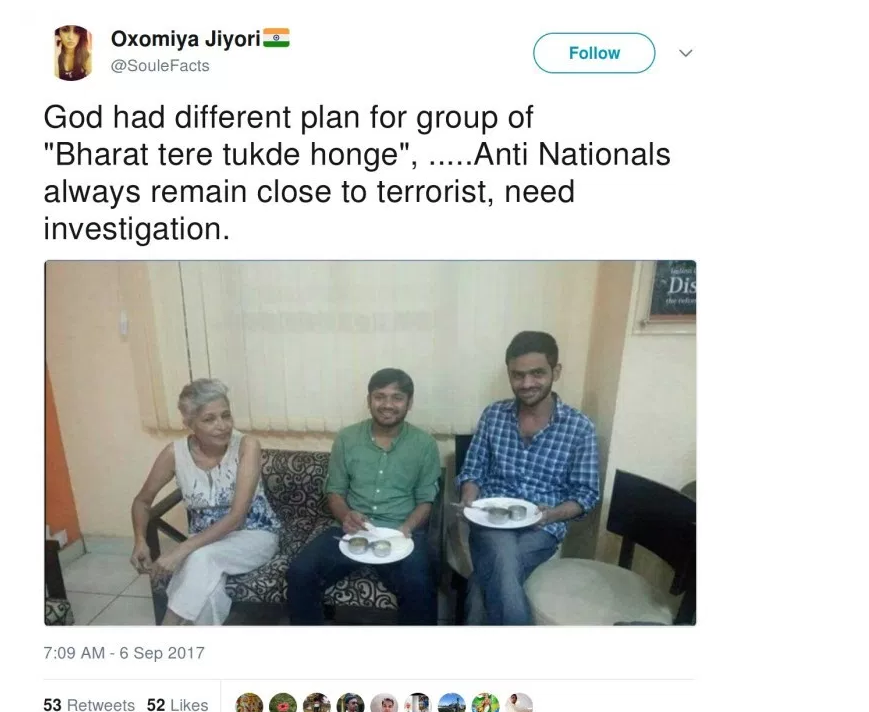This screenshot has height=712, width=869.
Task: View the list of 53 Retweets
Action: click(x=89, y=703)
